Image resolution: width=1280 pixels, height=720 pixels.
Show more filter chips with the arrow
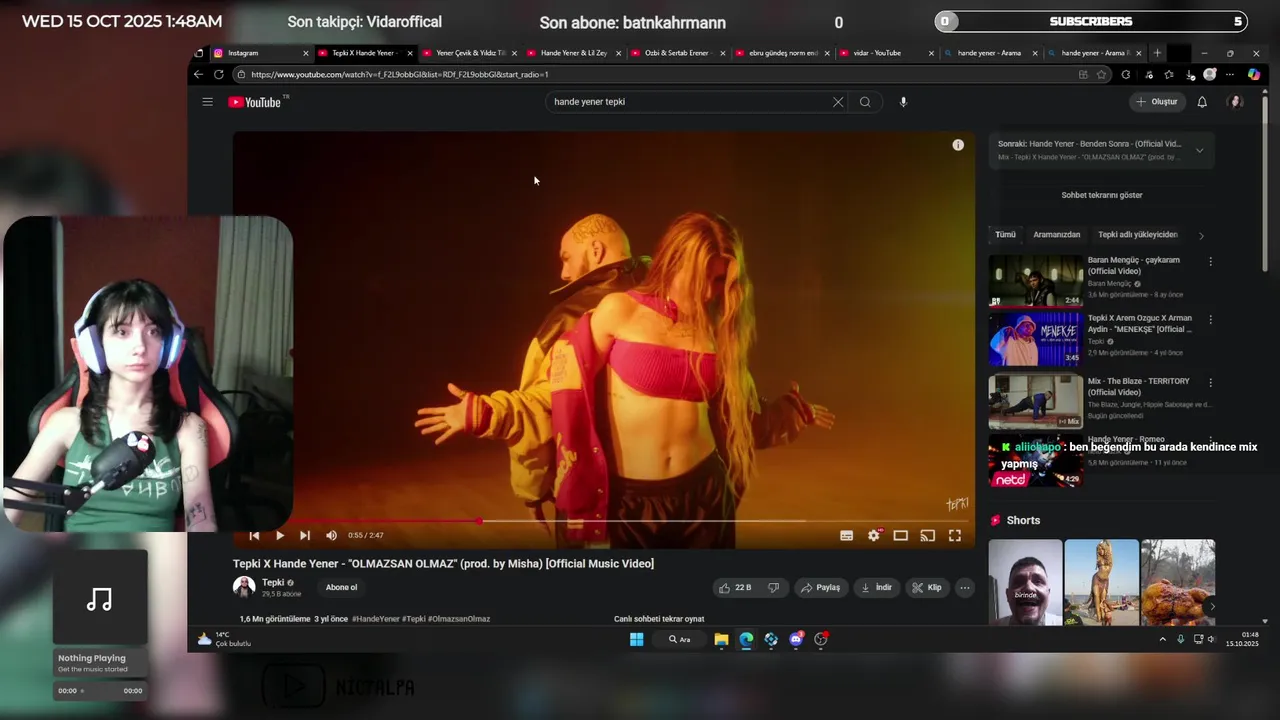coord(1201,236)
